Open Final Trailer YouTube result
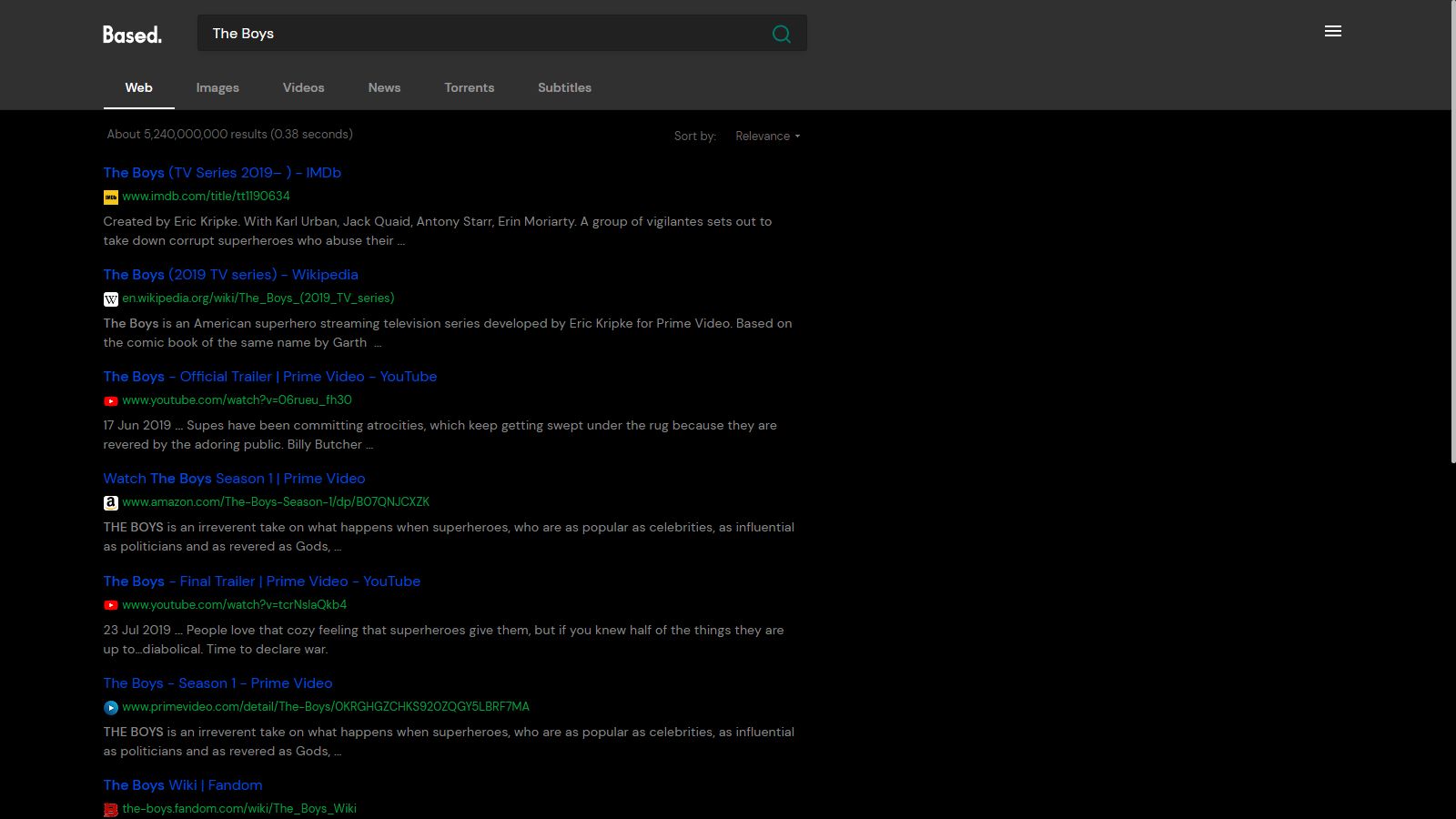The width and height of the screenshot is (1456, 819). click(x=262, y=581)
